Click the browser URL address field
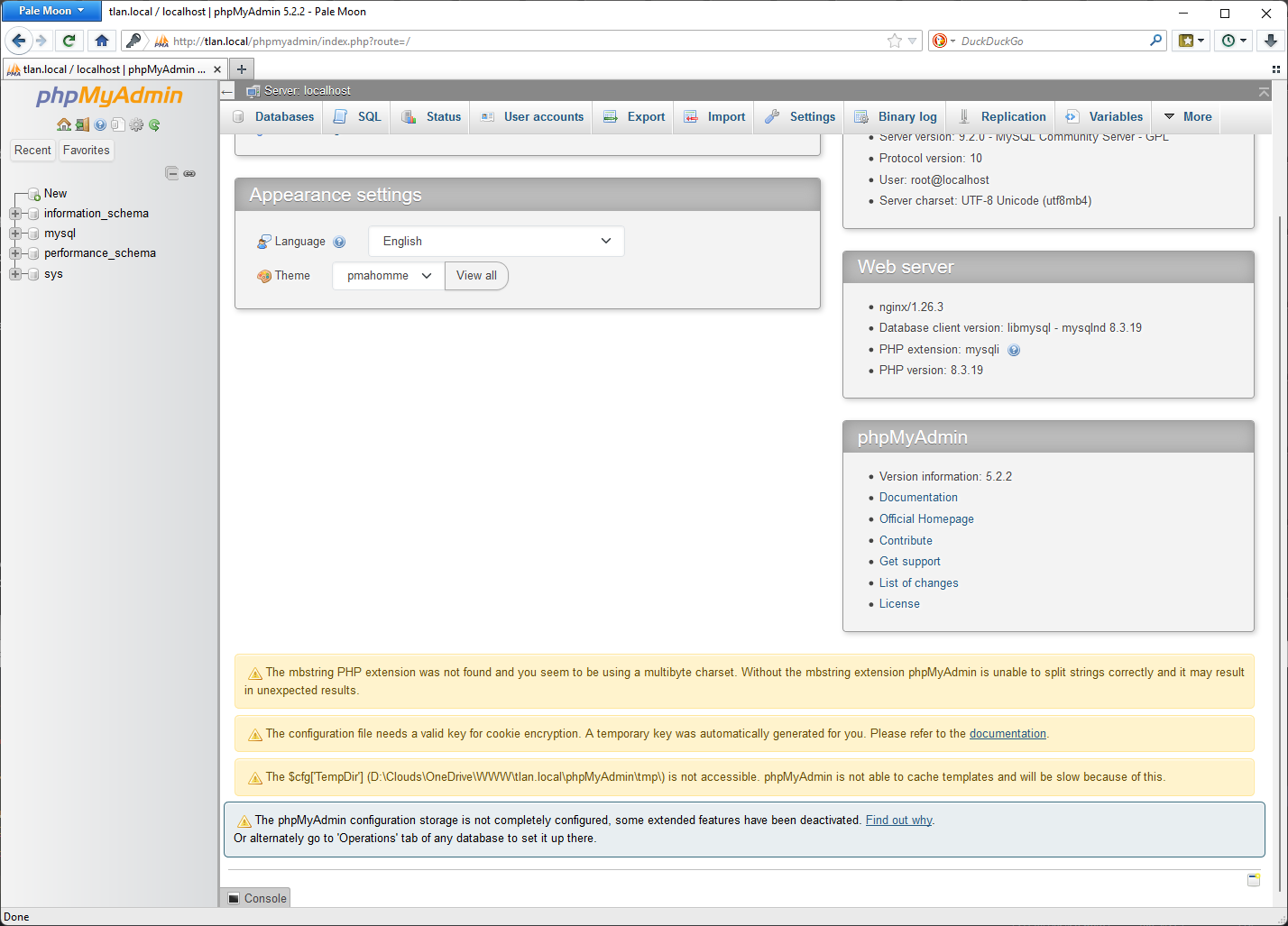This screenshot has height=926, width=1288. pyautogui.click(x=523, y=41)
